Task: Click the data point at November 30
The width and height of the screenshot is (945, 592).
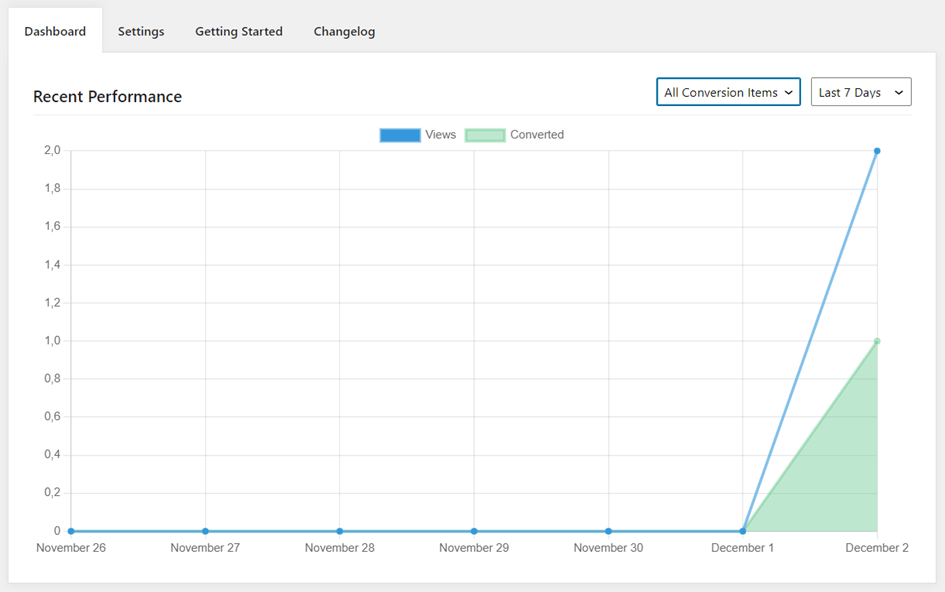Action: click(608, 531)
